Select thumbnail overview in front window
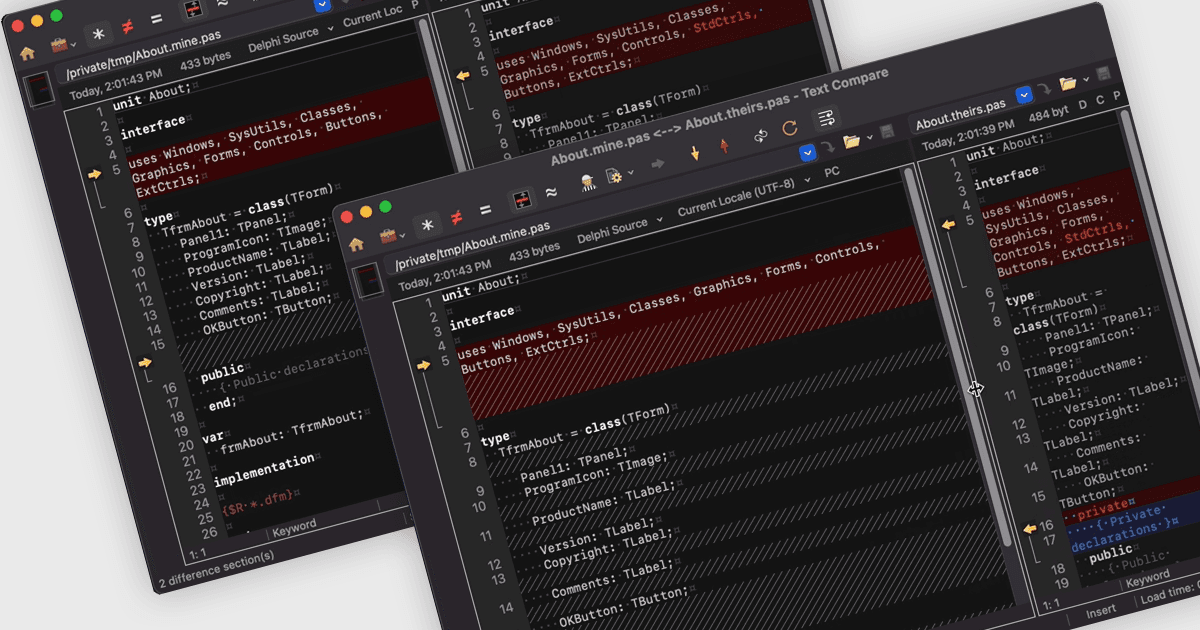The height and width of the screenshot is (630, 1200). pyautogui.click(x=369, y=281)
